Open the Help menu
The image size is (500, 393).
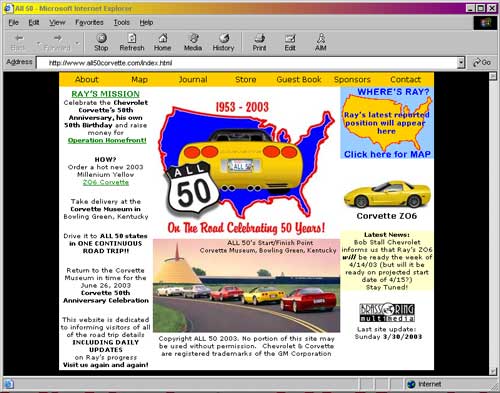point(146,22)
